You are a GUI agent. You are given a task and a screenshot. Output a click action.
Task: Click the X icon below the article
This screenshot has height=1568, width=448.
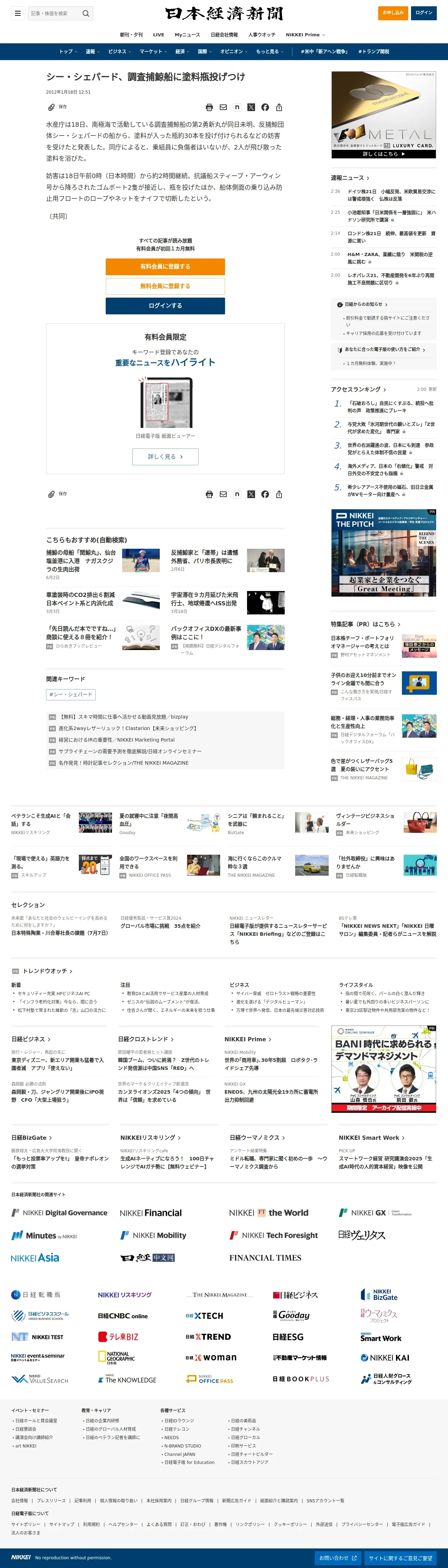pos(251,494)
